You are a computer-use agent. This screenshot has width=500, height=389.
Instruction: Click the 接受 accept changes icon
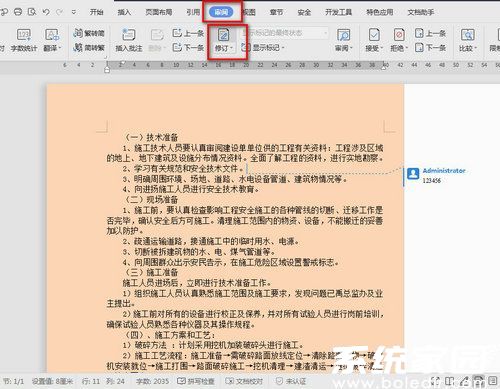coord(374,35)
